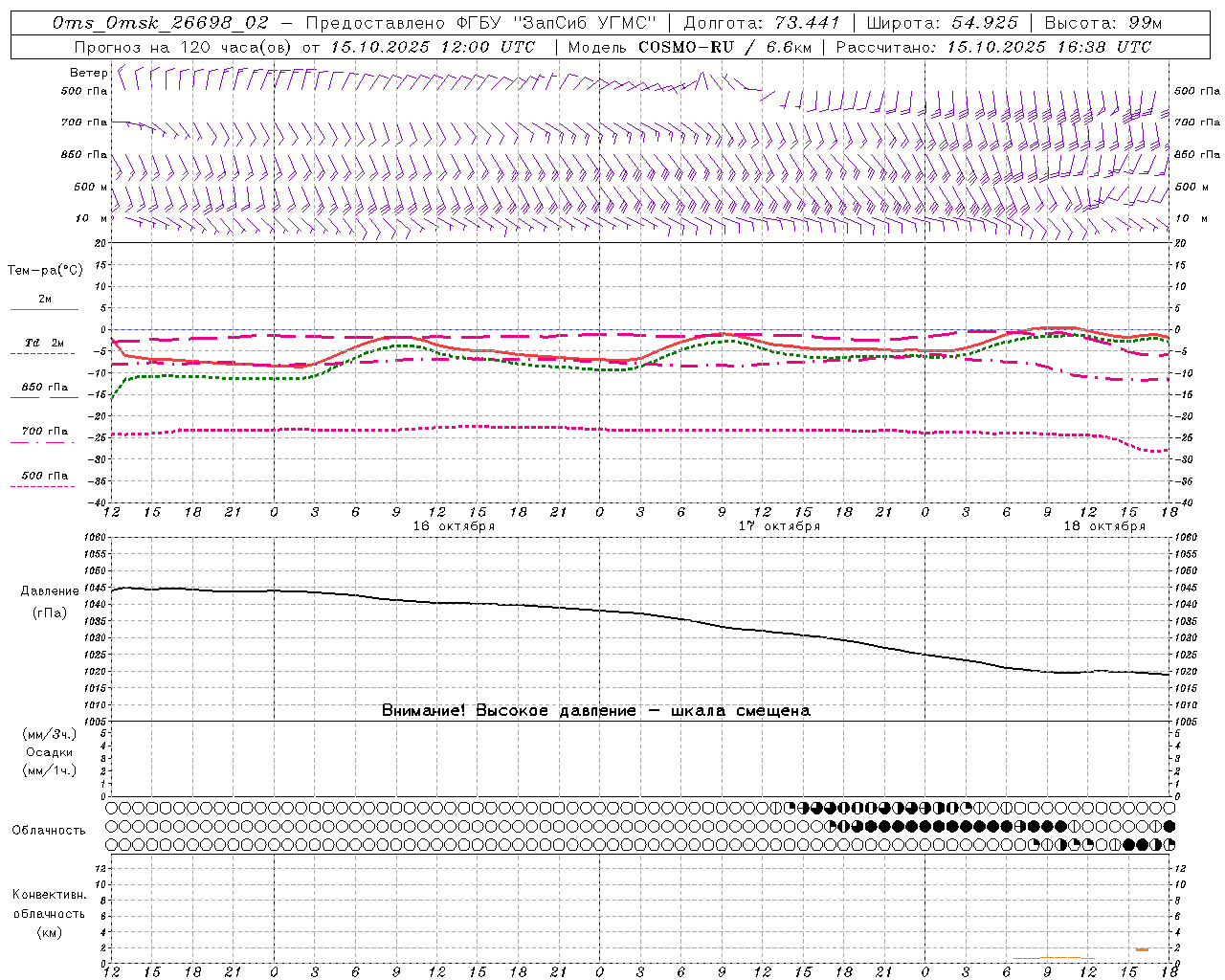Click the Ветер wind panel label
This screenshot has height=980, width=1225.
(x=89, y=73)
